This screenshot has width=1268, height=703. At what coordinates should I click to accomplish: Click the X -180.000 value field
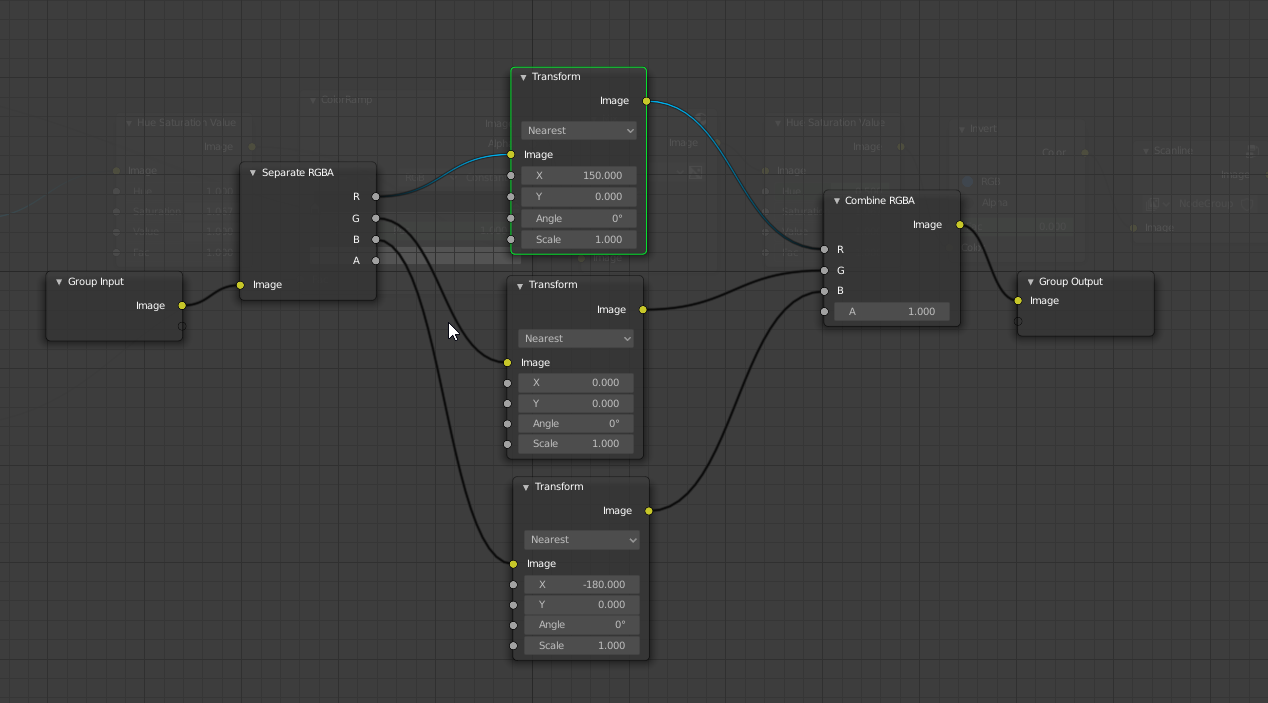click(582, 584)
